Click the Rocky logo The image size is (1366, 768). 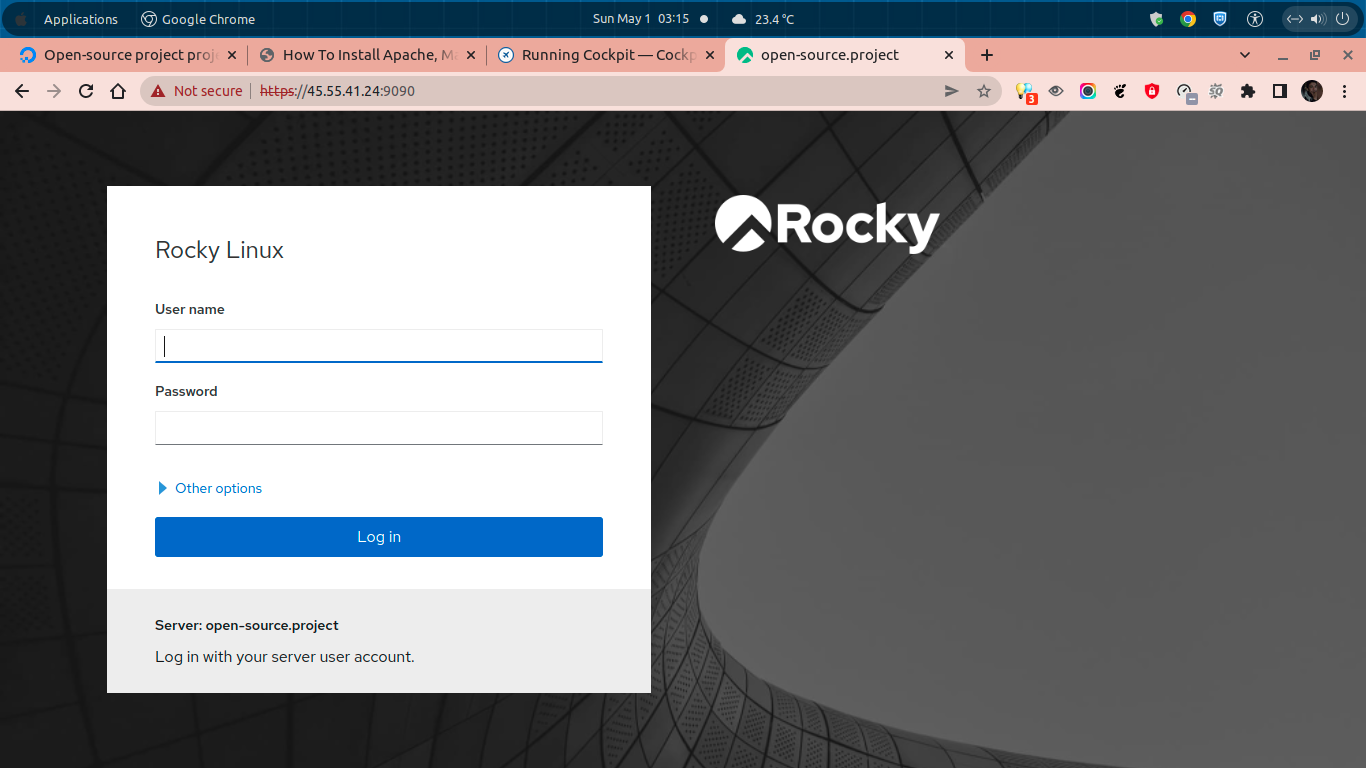click(827, 224)
